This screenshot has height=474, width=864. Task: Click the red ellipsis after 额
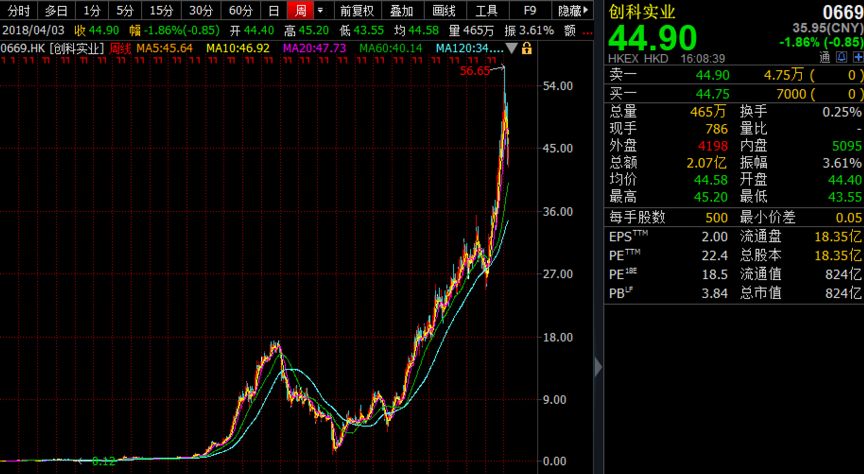(587, 31)
